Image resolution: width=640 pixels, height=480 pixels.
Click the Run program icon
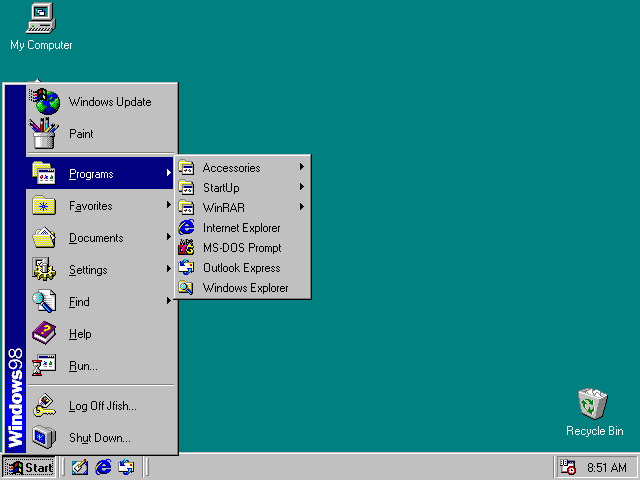(44, 365)
